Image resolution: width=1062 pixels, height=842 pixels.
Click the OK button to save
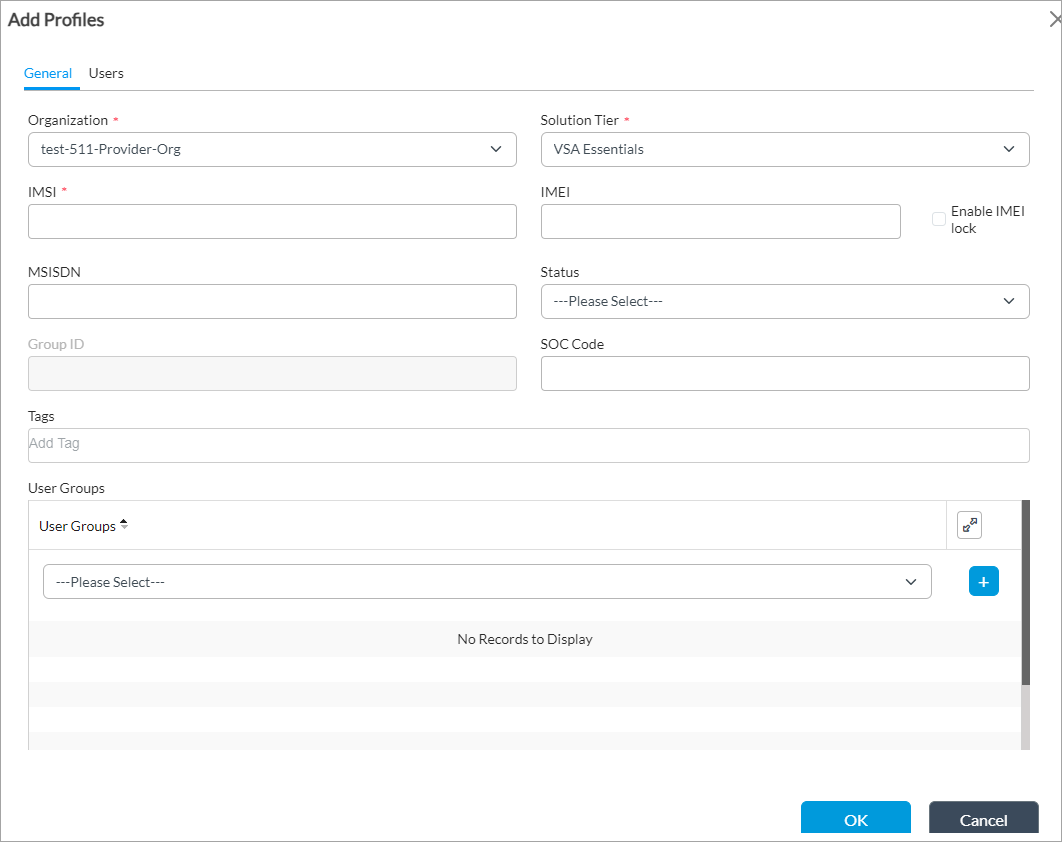[x=855, y=818]
